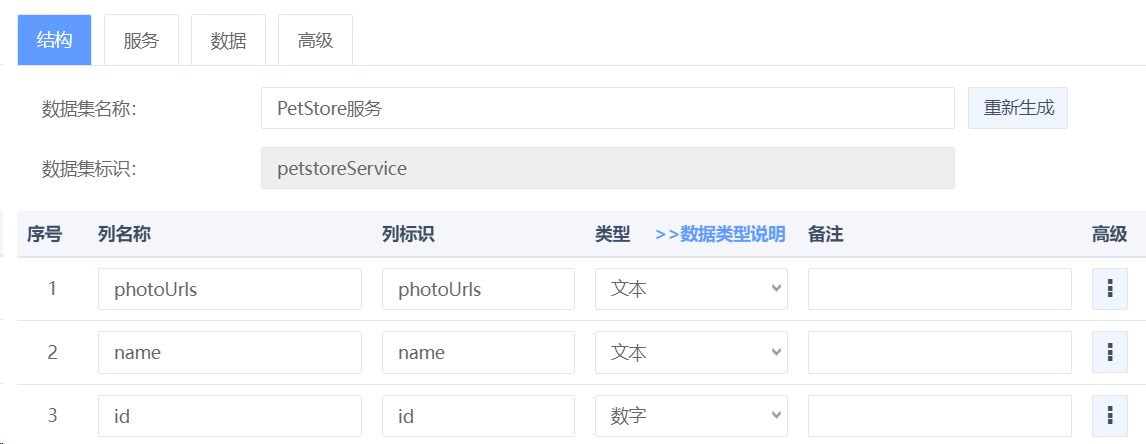
Task: Open the 高级 tab
Action: click(x=315, y=40)
